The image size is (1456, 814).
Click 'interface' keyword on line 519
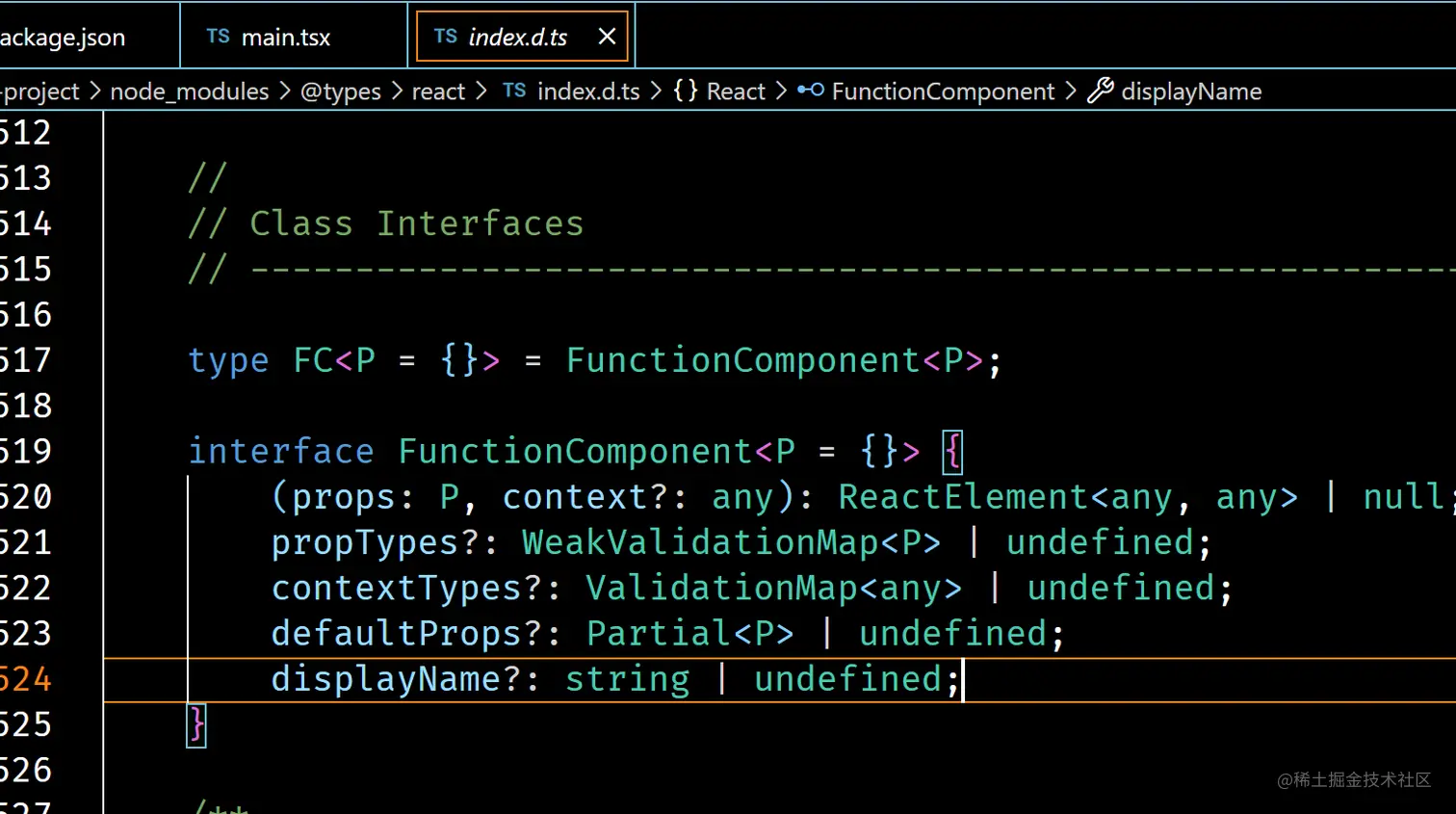pyautogui.click(x=281, y=451)
